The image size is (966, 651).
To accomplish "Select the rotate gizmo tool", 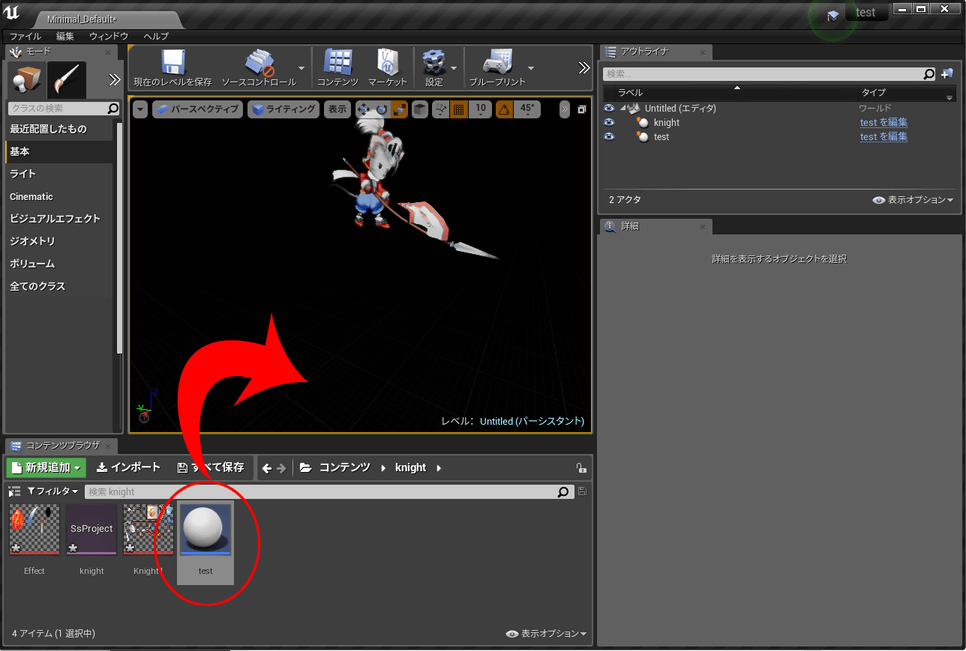I will click(x=381, y=110).
